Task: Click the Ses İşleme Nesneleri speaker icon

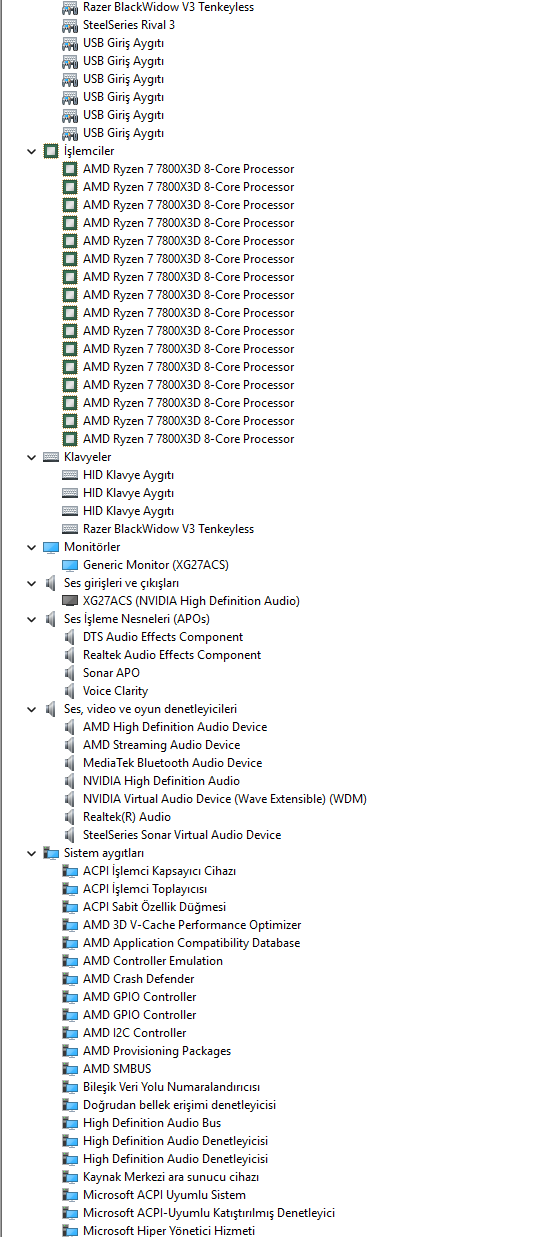Action: 51,619
